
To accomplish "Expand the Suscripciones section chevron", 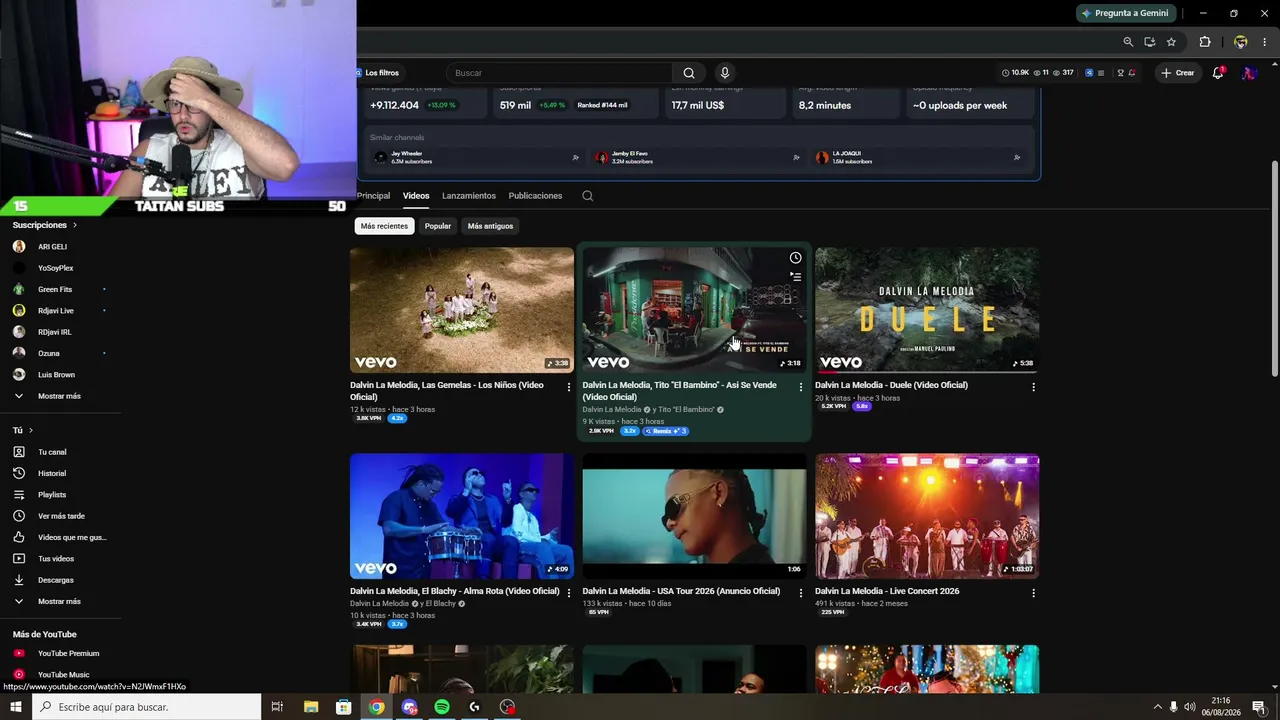I will click(x=74, y=225).
